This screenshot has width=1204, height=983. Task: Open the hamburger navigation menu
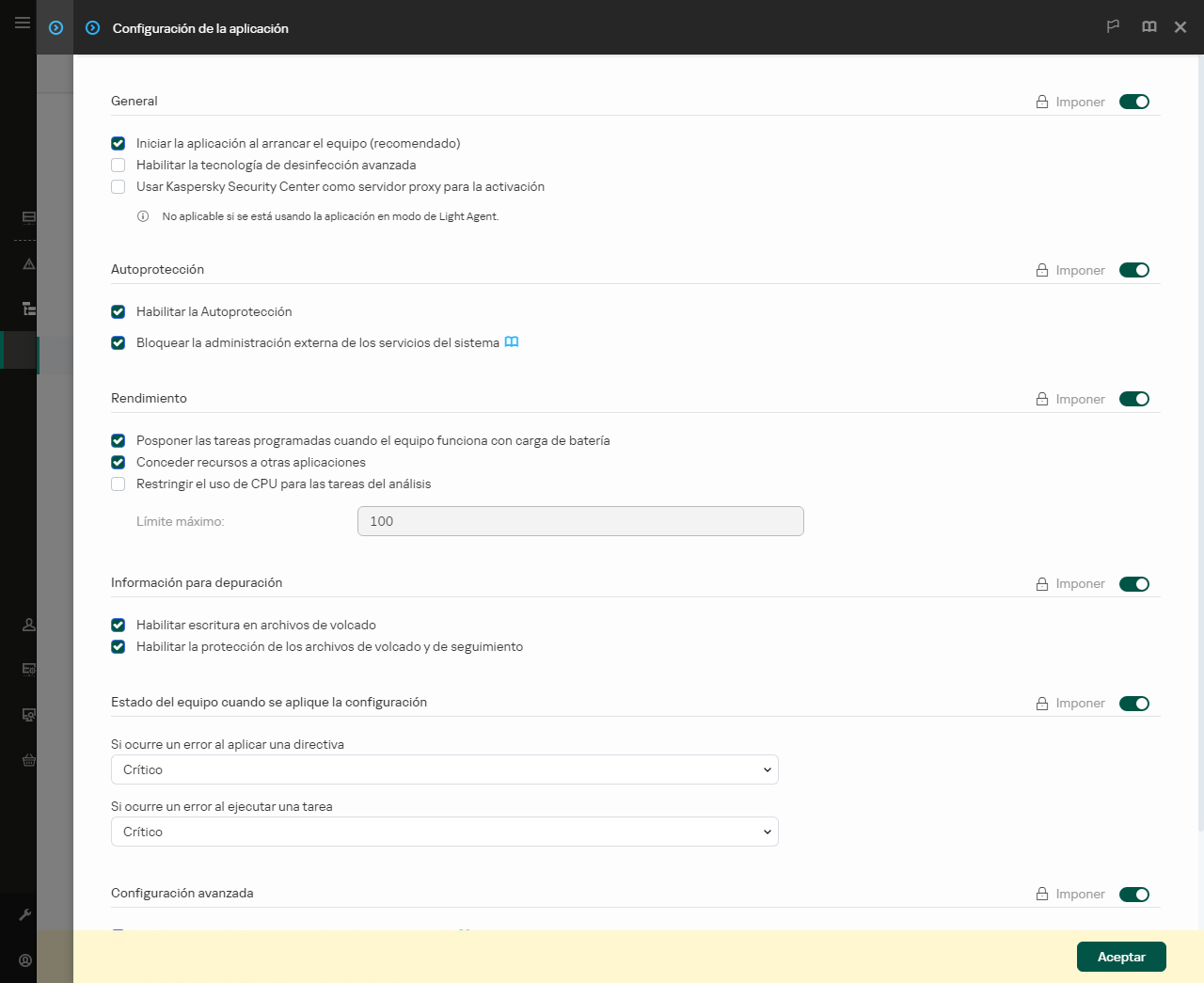22,22
